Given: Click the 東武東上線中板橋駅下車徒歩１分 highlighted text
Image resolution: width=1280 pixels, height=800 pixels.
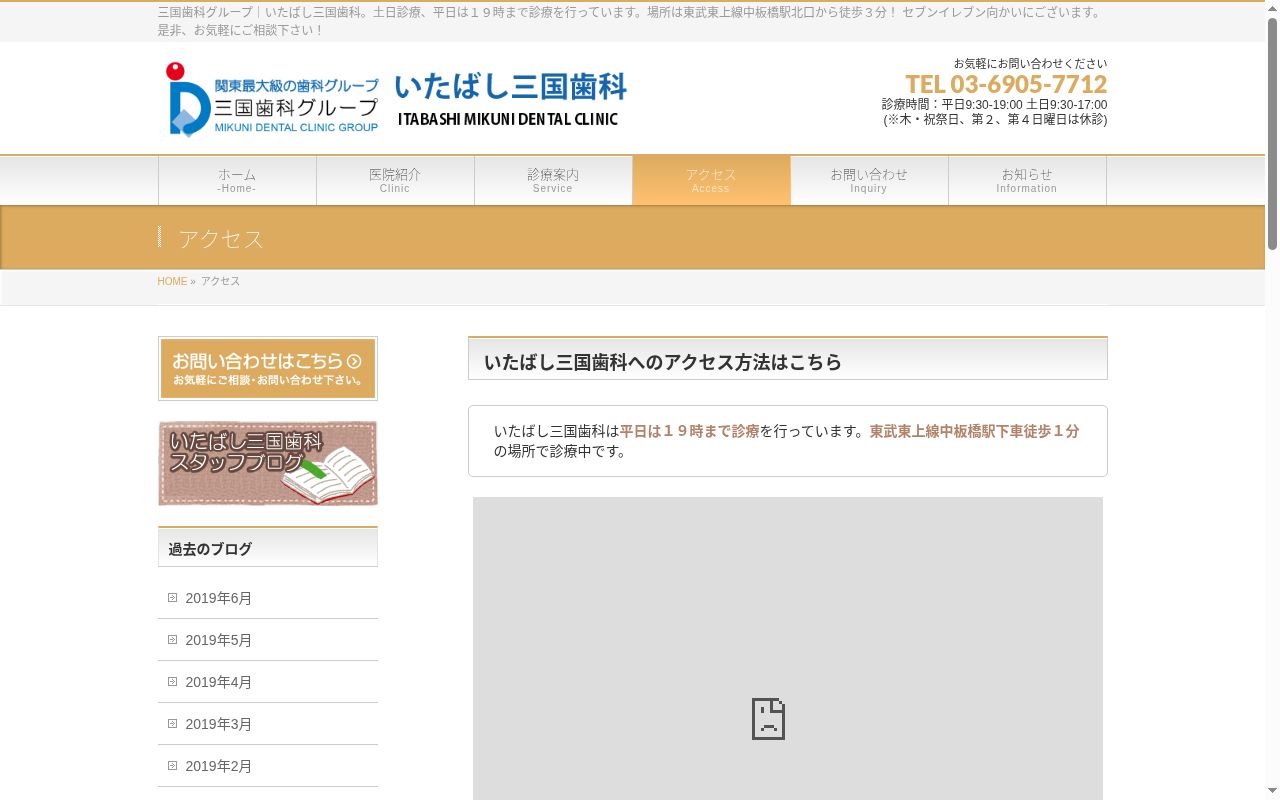Looking at the screenshot, I should pos(974,431).
